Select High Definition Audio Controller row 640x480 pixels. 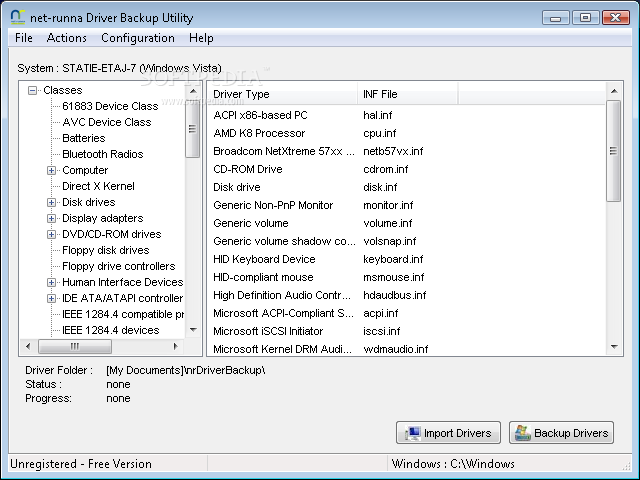coord(407,295)
